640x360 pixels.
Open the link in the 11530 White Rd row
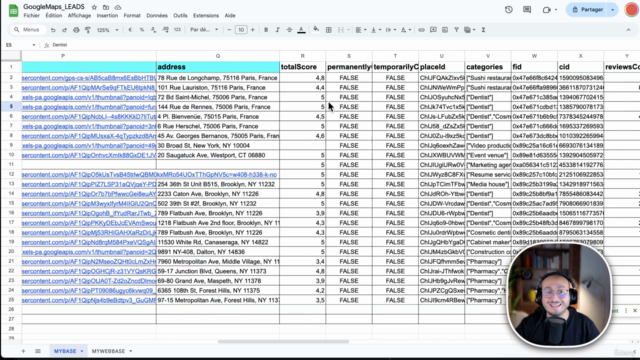coord(89,242)
